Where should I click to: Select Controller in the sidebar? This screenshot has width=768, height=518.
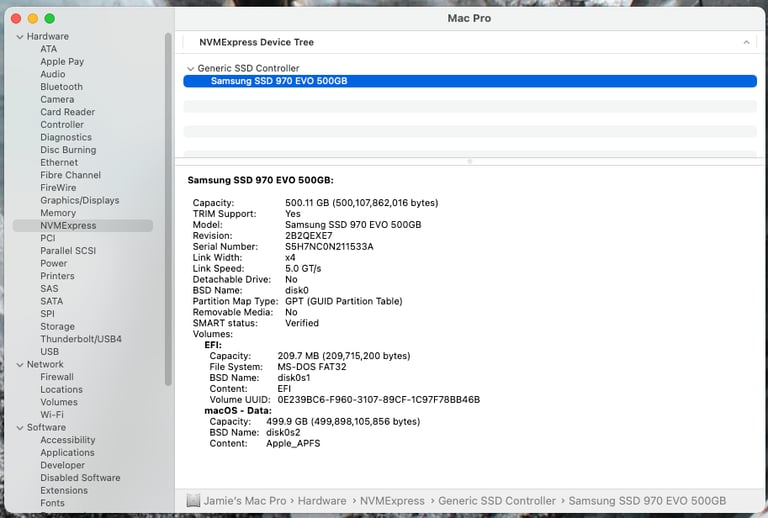click(62, 125)
